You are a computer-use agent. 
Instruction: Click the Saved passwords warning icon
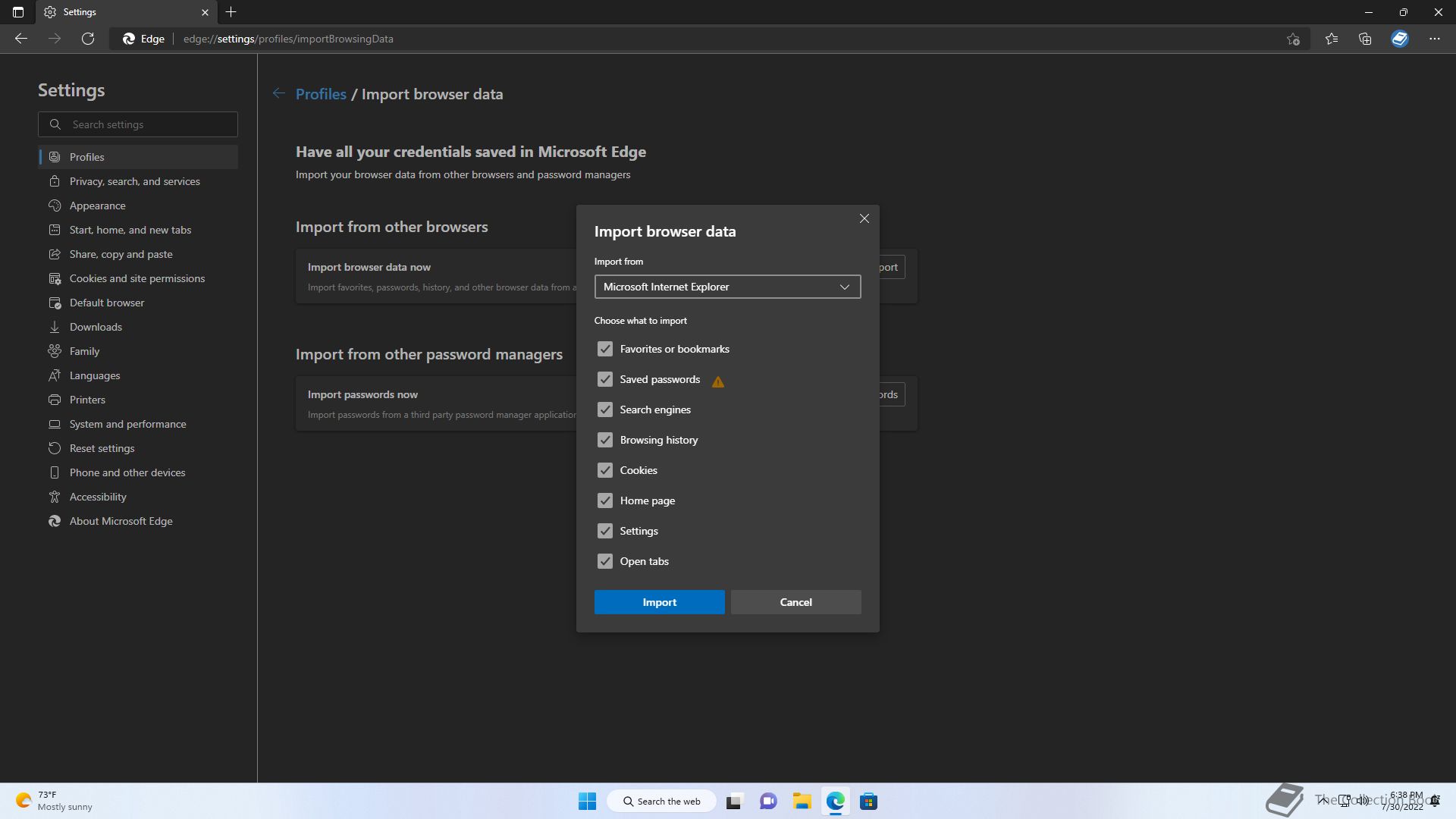[x=718, y=381]
